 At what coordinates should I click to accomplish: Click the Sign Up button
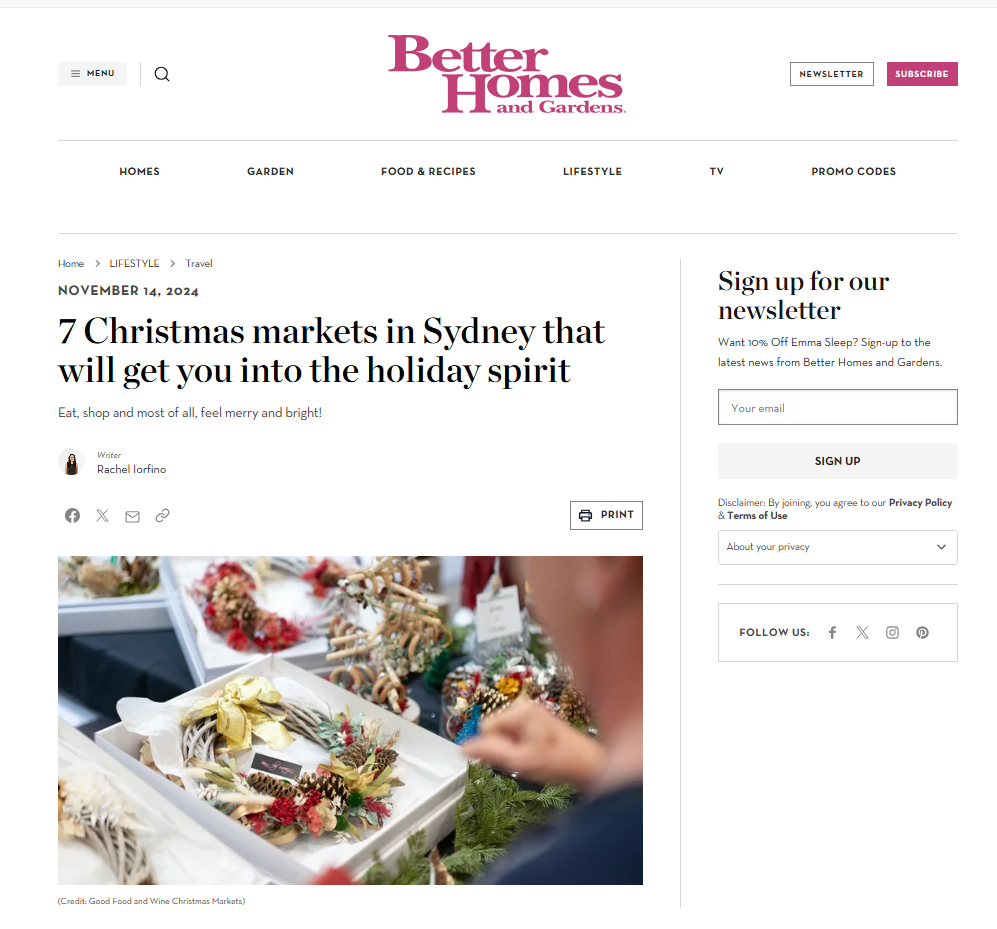pos(837,461)
